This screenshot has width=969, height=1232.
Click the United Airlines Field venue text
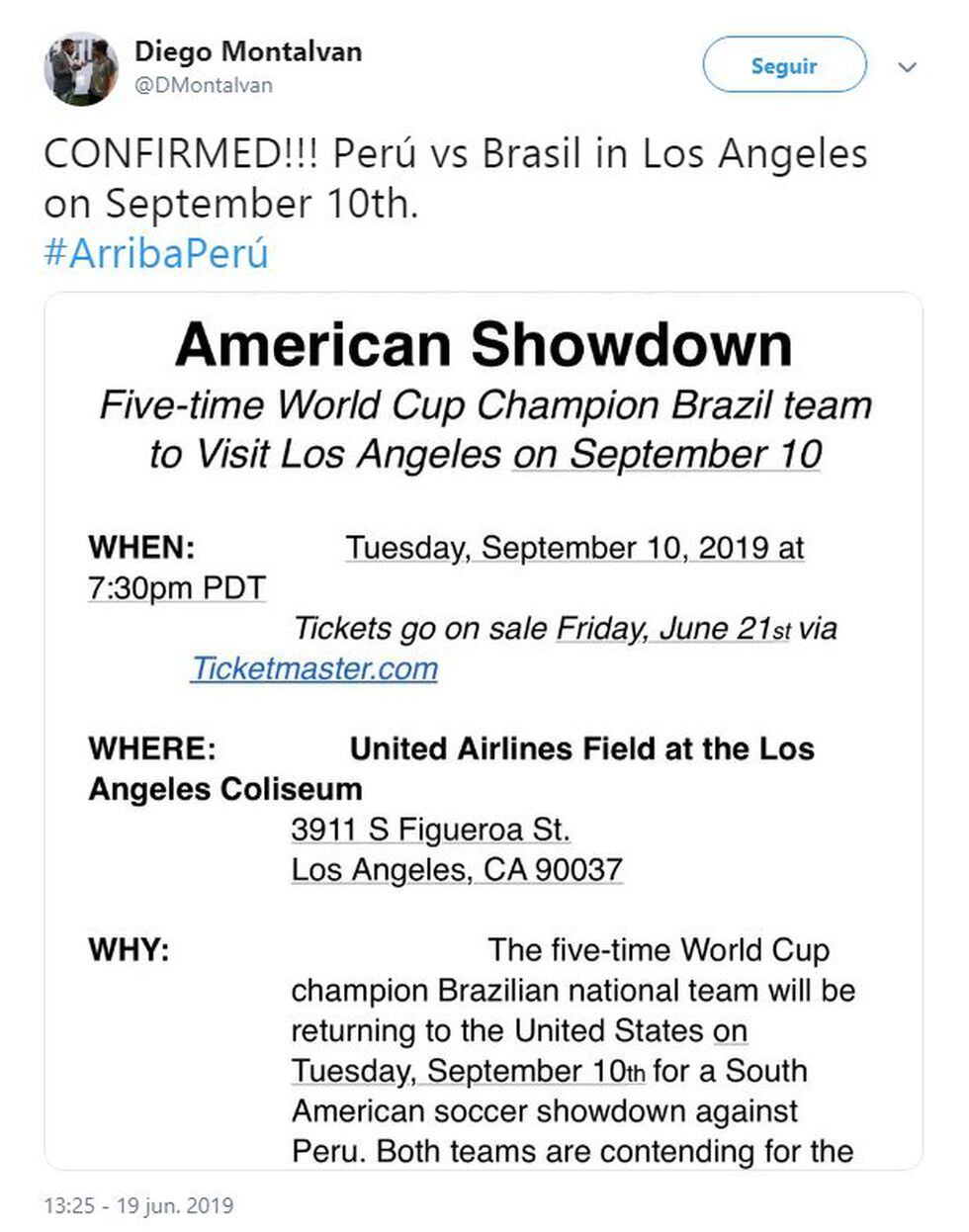coord(581,748)
